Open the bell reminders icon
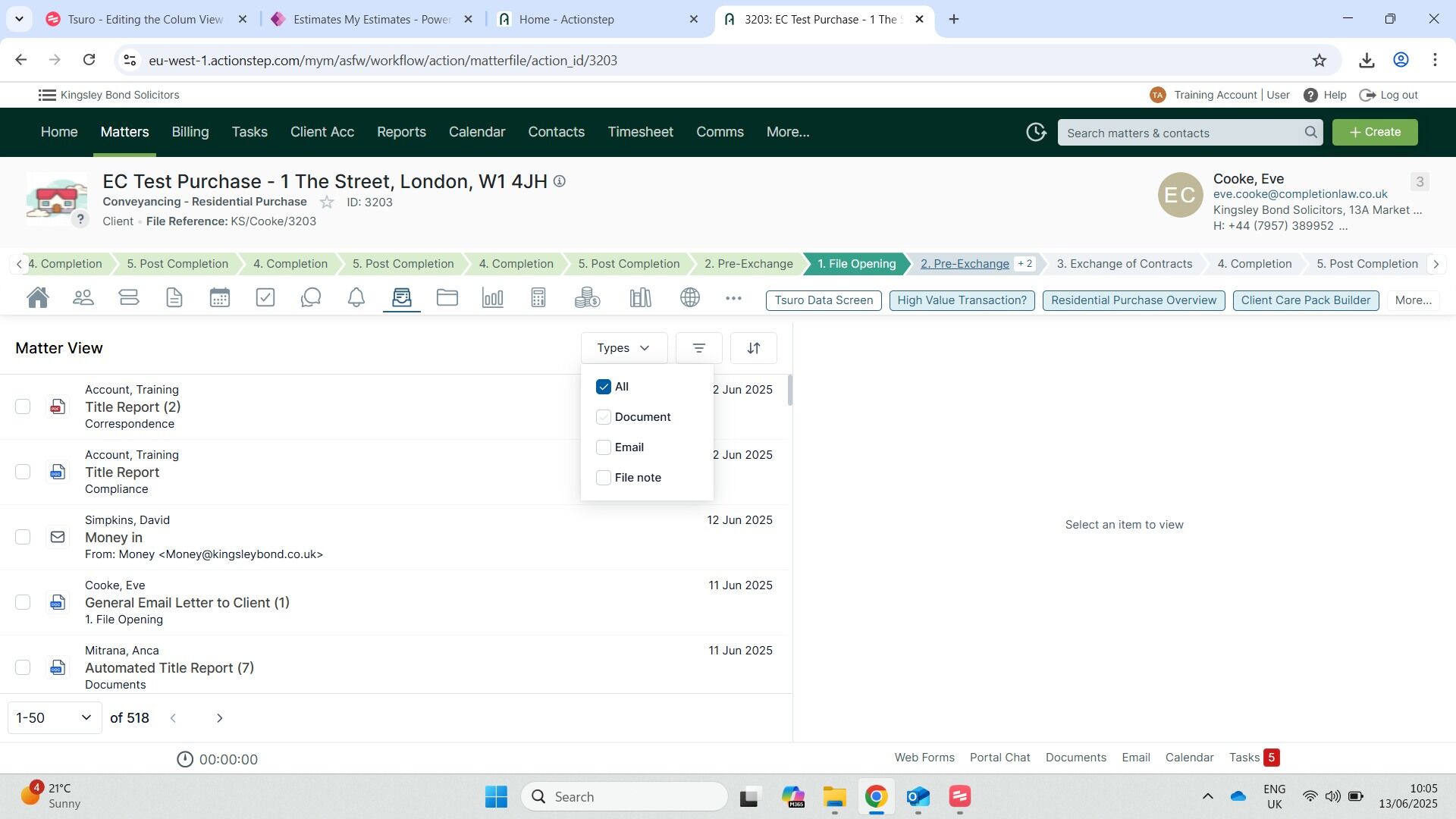This screenshot has width=1456, height=819. [356, 298]
